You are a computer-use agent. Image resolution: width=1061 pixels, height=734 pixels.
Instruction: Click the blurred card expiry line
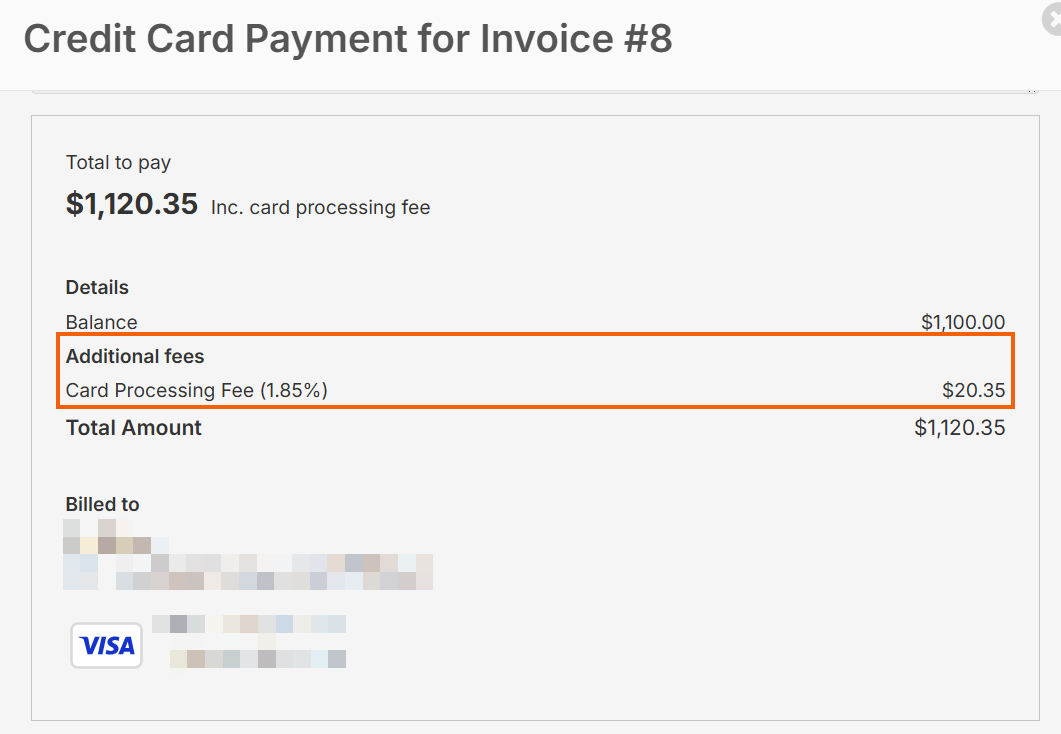pyautogui.click(x=257, y=658)
